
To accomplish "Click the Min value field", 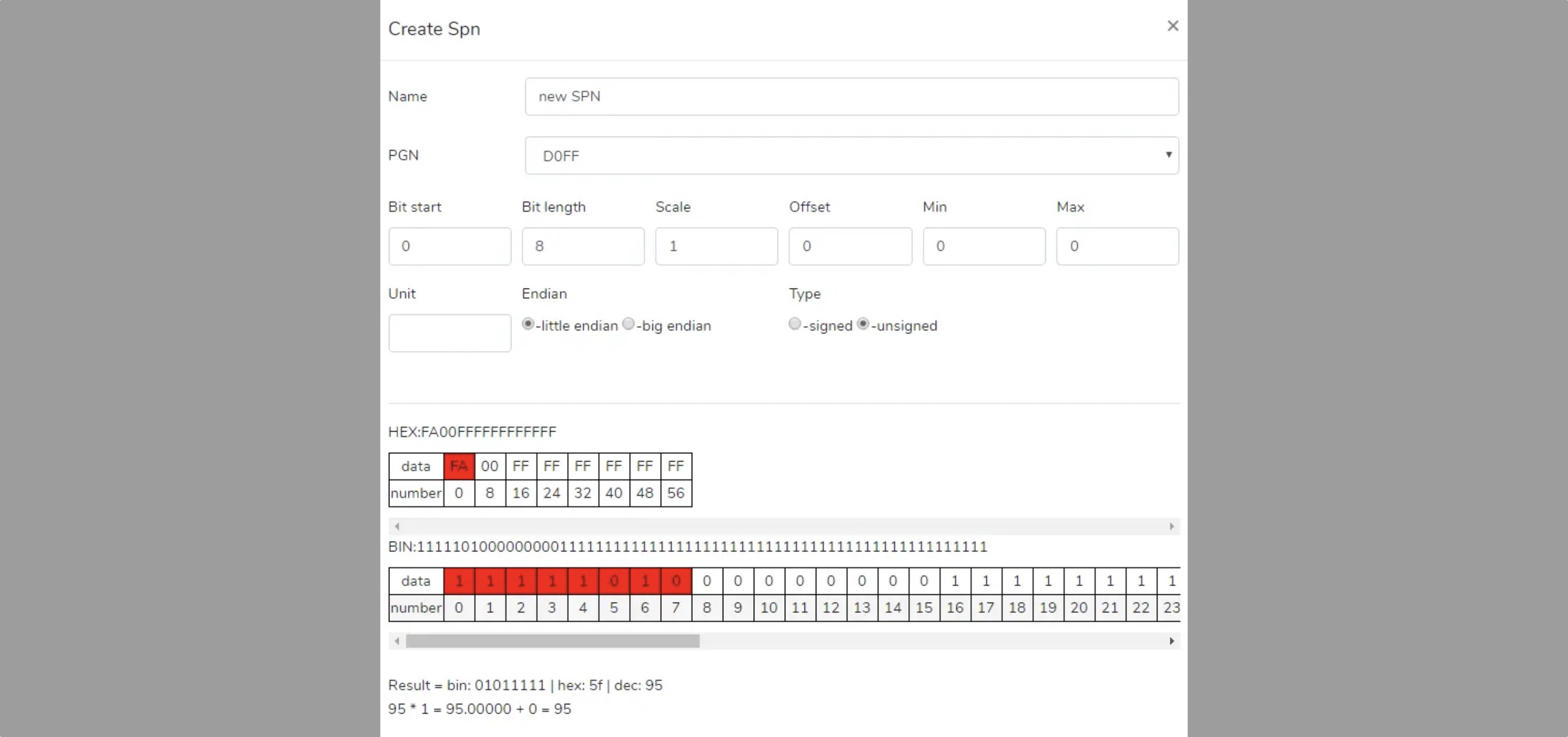I will click(984, 246).
